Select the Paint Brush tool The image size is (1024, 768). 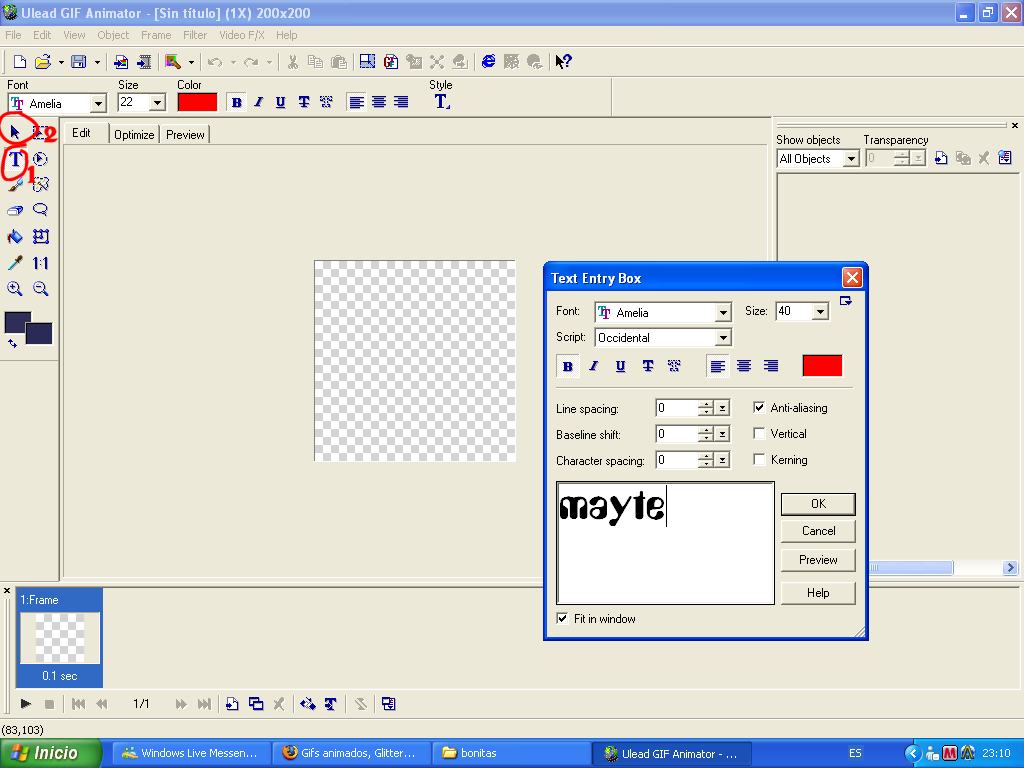[x=15, y=185]
